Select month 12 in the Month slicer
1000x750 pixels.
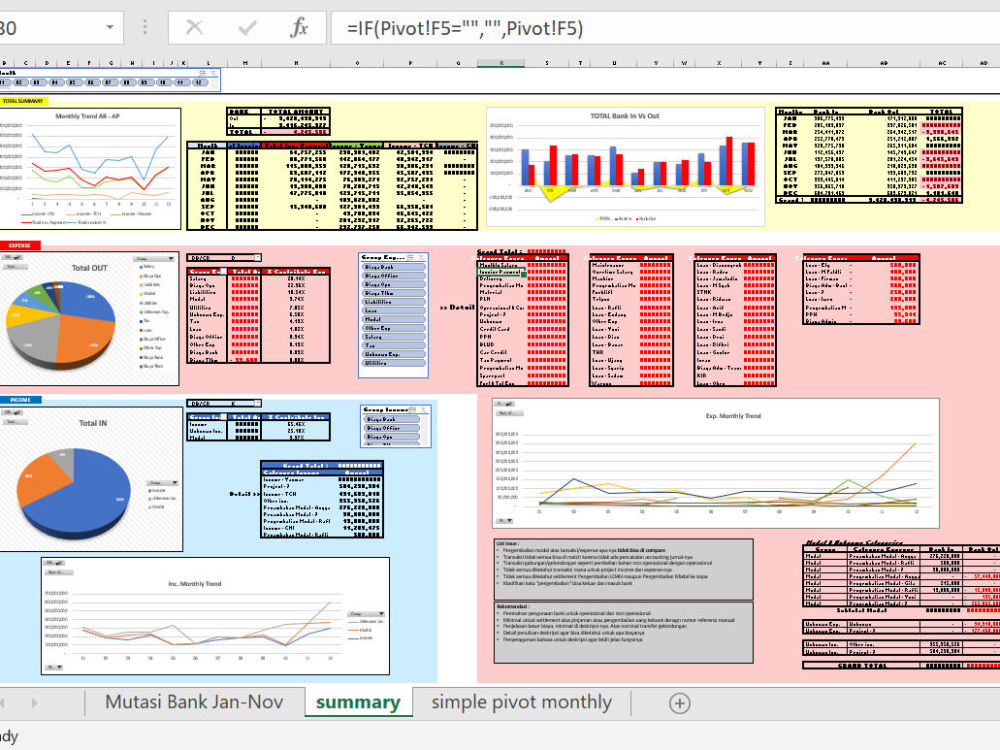click(x=199, y=82)
